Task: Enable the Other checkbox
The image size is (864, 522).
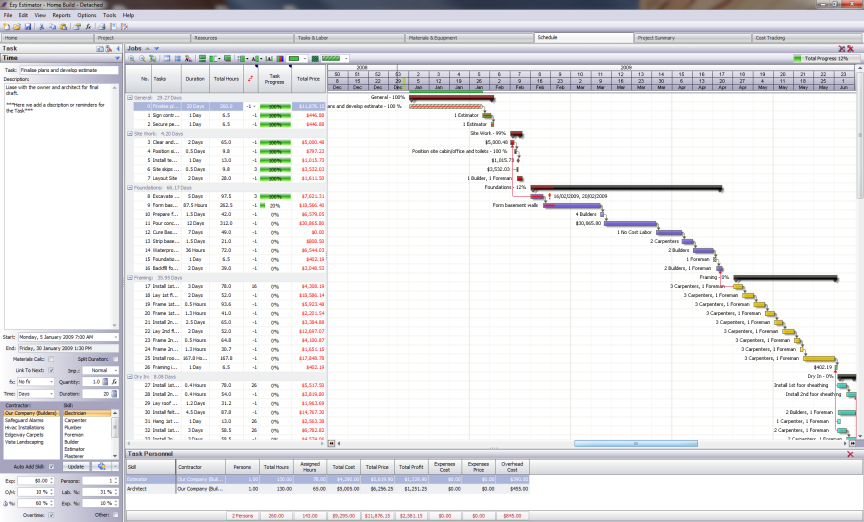Action: pyautogui.click(x=115, y=515)
